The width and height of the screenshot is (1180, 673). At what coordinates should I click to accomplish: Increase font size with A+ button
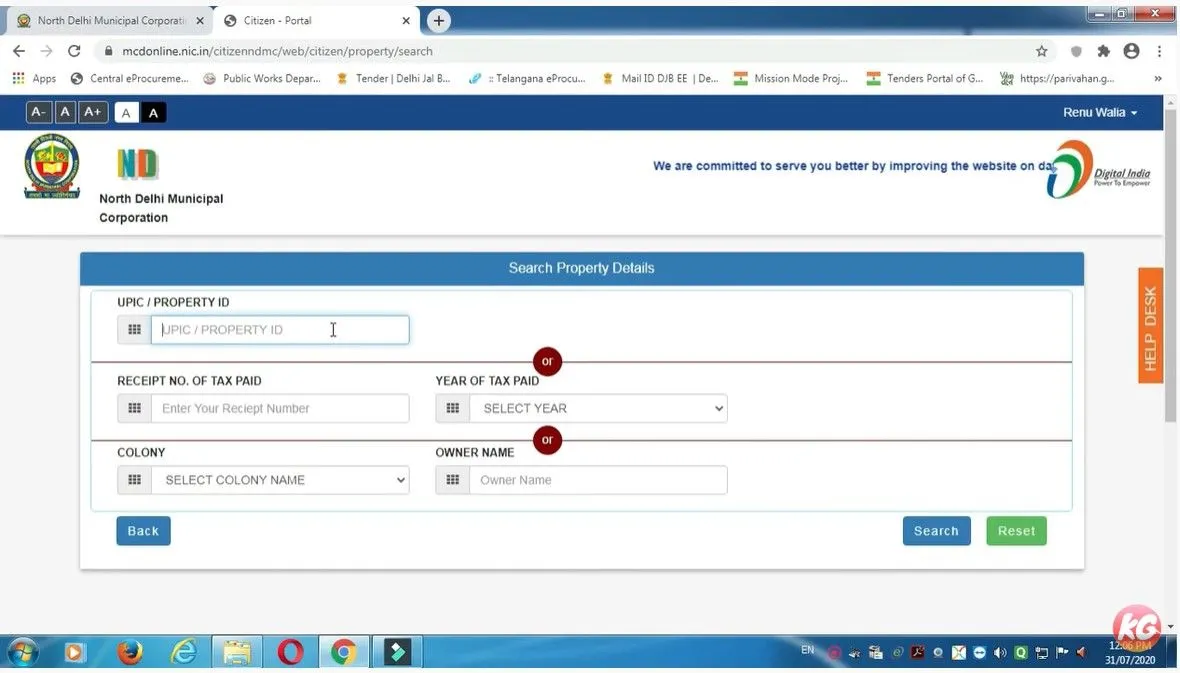(93, 112)
